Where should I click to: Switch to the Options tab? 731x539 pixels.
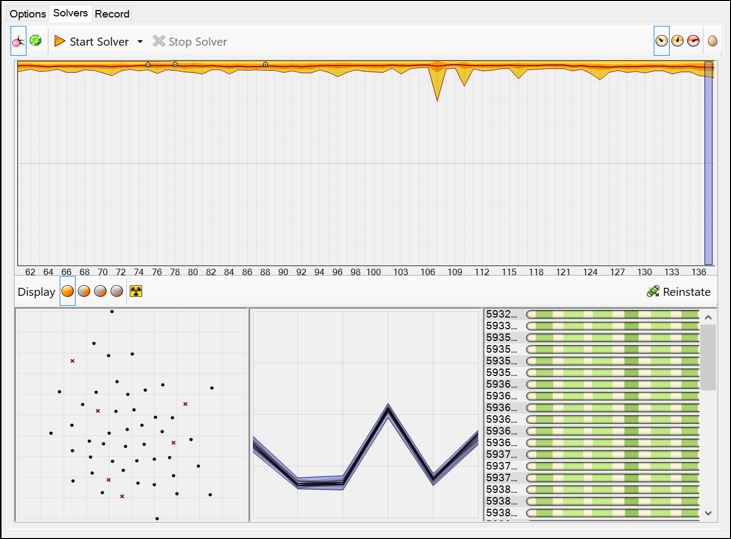point(28,14)
